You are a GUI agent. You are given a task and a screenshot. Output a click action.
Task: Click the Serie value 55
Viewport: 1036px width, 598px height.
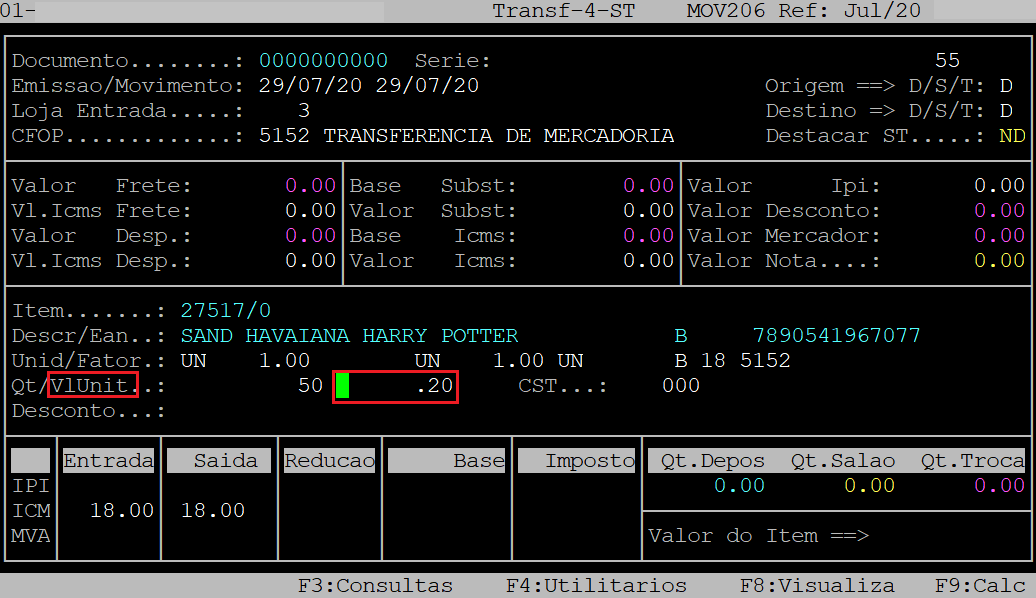point(946,61)
